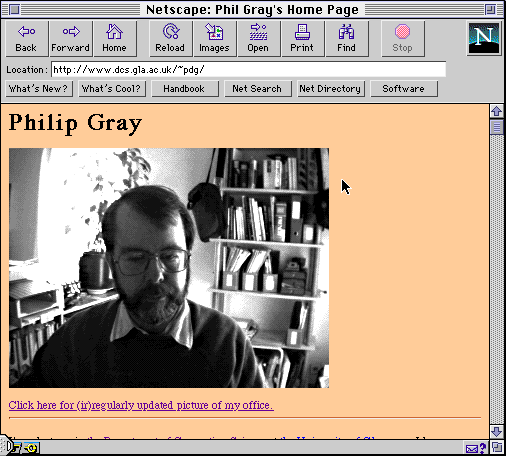Reload the current page
The height and width of the screenshot is (456, 506).
(x=170, y=39)
